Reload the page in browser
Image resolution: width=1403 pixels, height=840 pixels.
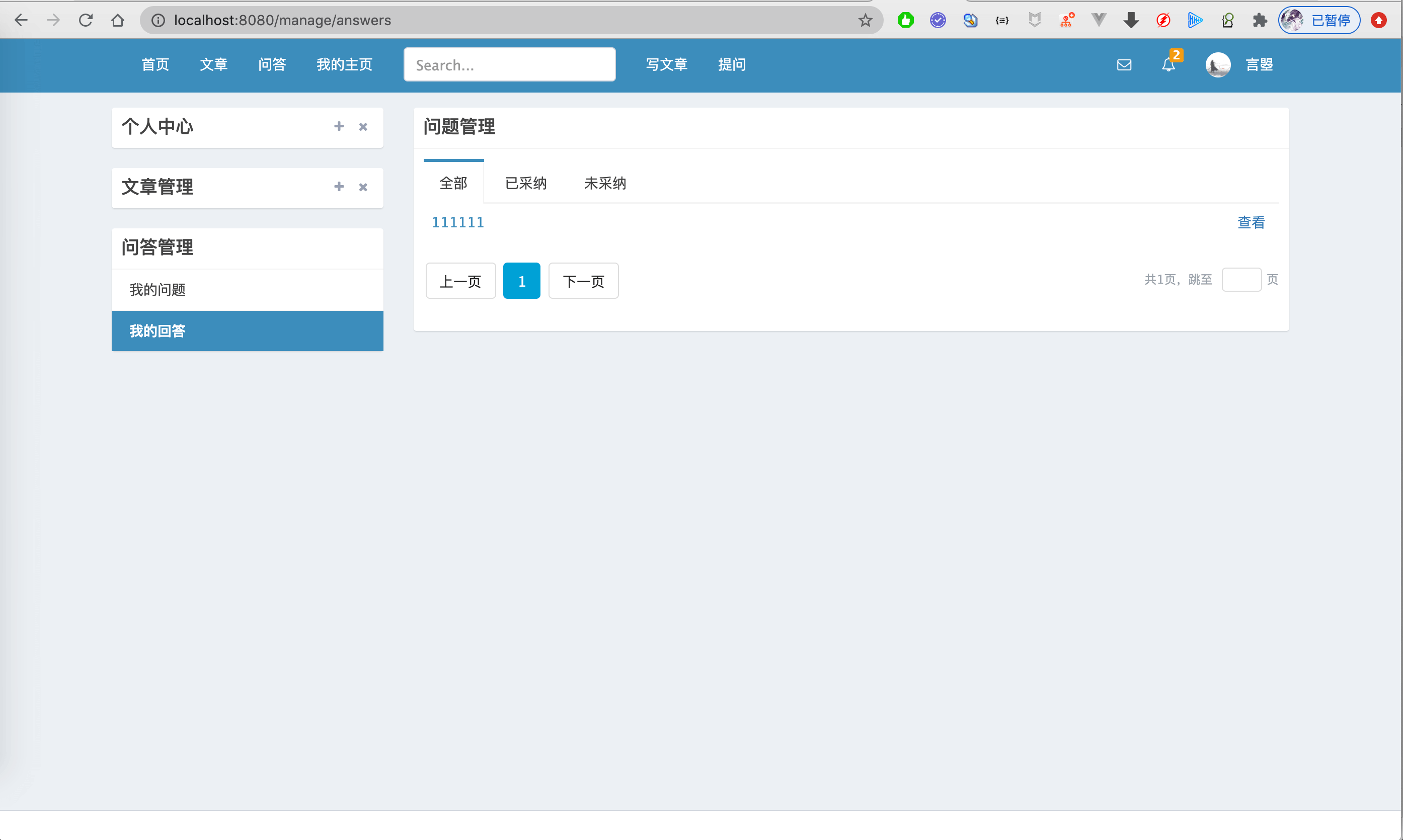pyautogui.click(x=86, y=21)
